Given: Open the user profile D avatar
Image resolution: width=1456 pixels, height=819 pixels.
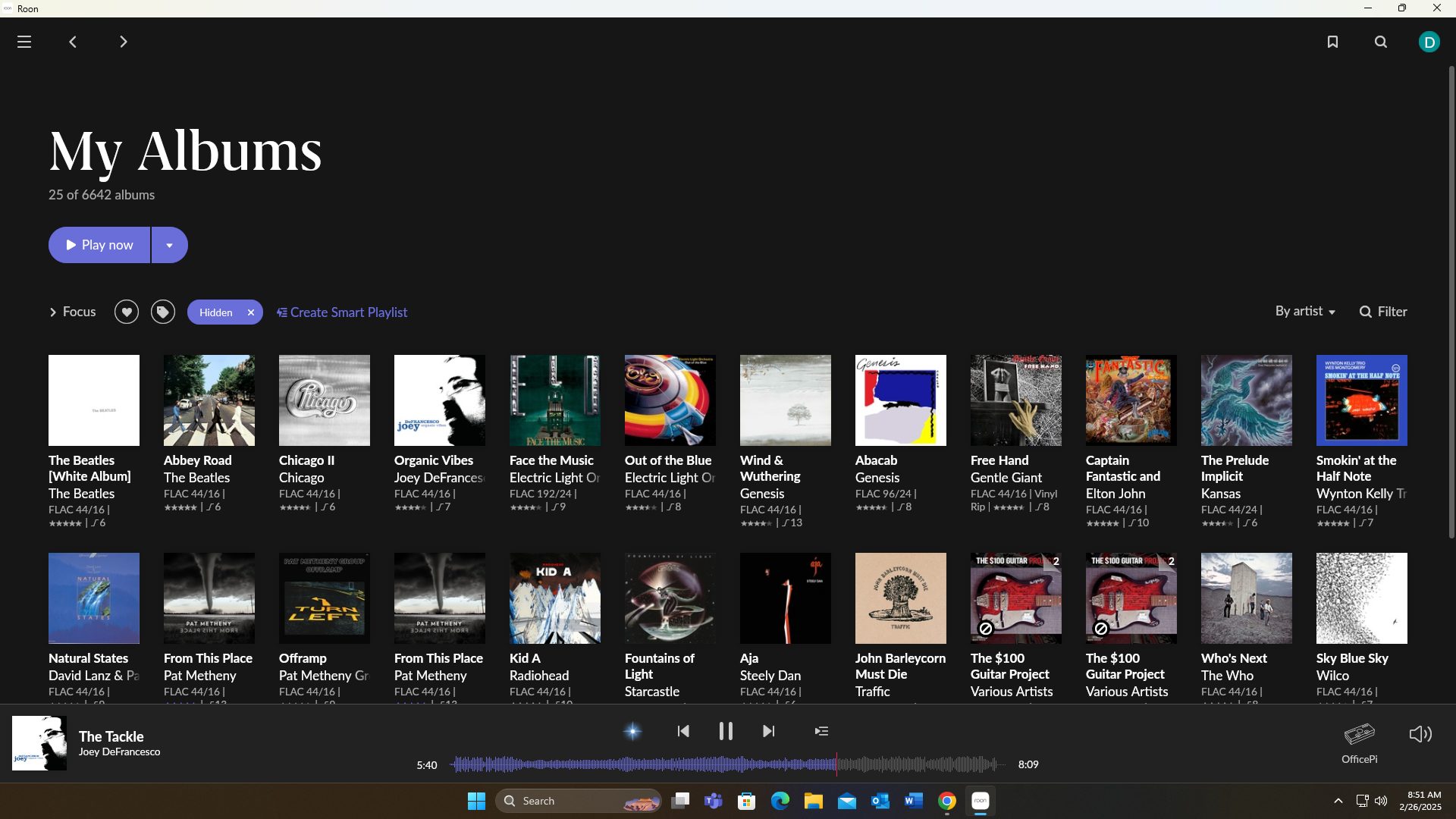Looking at the screenshot, I should click(1429, 42).
